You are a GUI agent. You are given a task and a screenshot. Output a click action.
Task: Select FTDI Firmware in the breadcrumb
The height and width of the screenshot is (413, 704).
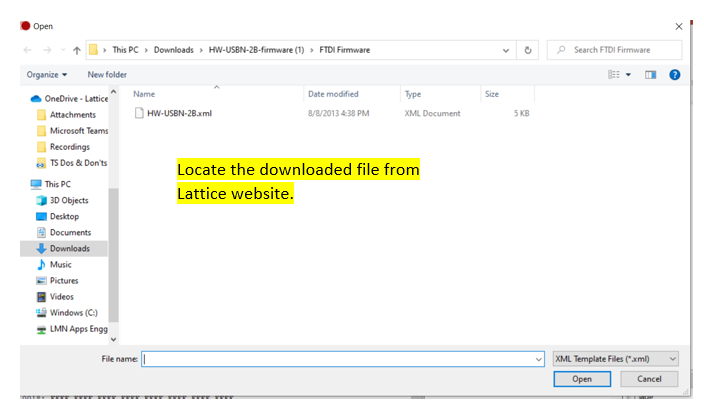(345, 50)
